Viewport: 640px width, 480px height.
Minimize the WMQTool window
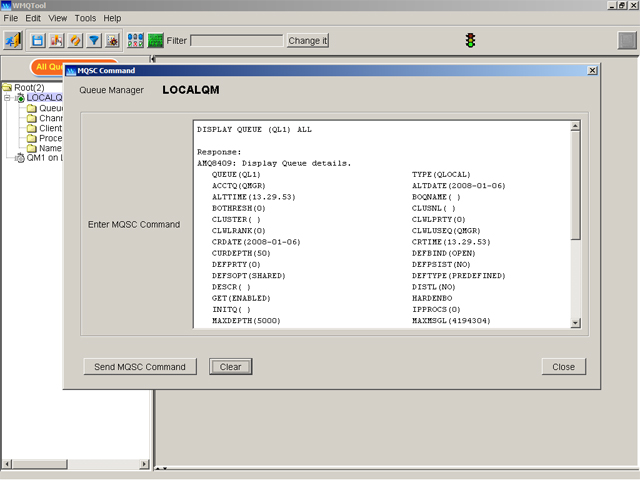(x=612, y=5)
